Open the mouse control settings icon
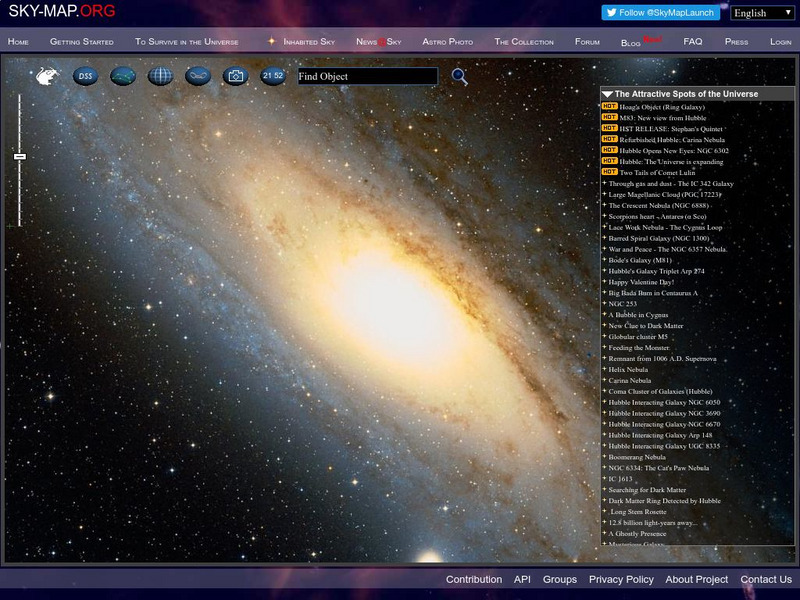This screenshot has width=800, height=600. point(47,75)
